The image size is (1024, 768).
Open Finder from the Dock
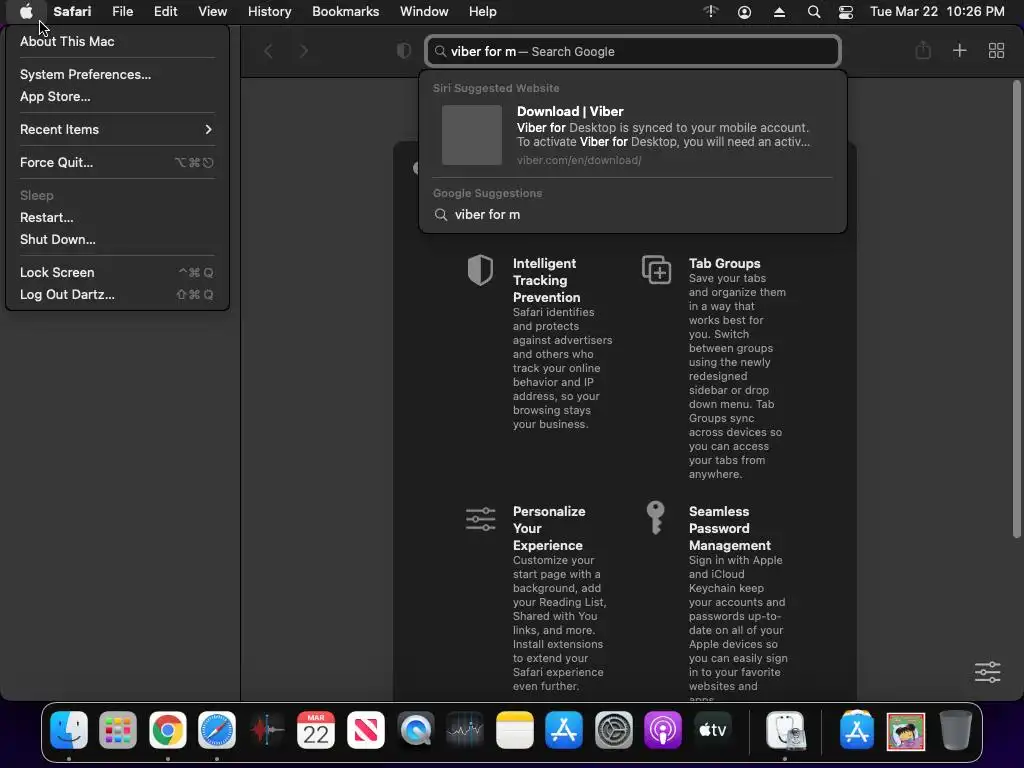69,729
